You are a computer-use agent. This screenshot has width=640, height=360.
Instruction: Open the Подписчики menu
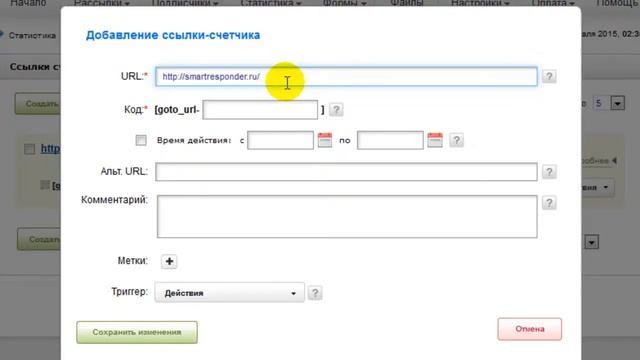(185, 3)
